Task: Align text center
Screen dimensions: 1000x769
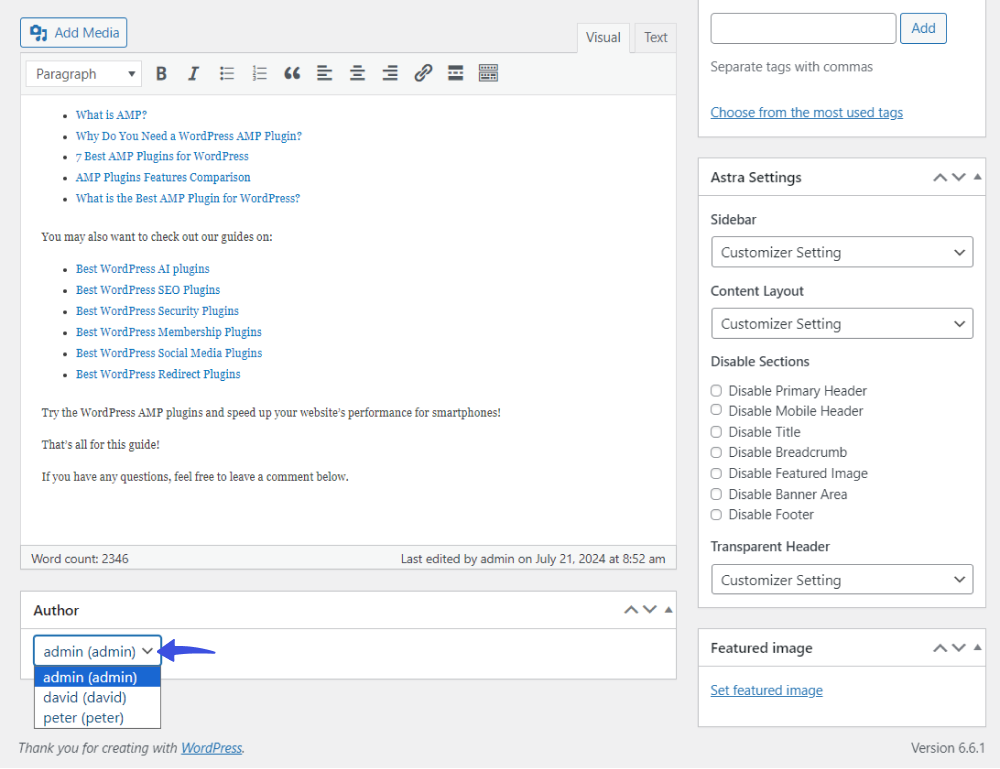Action: [x=357, y=74]
